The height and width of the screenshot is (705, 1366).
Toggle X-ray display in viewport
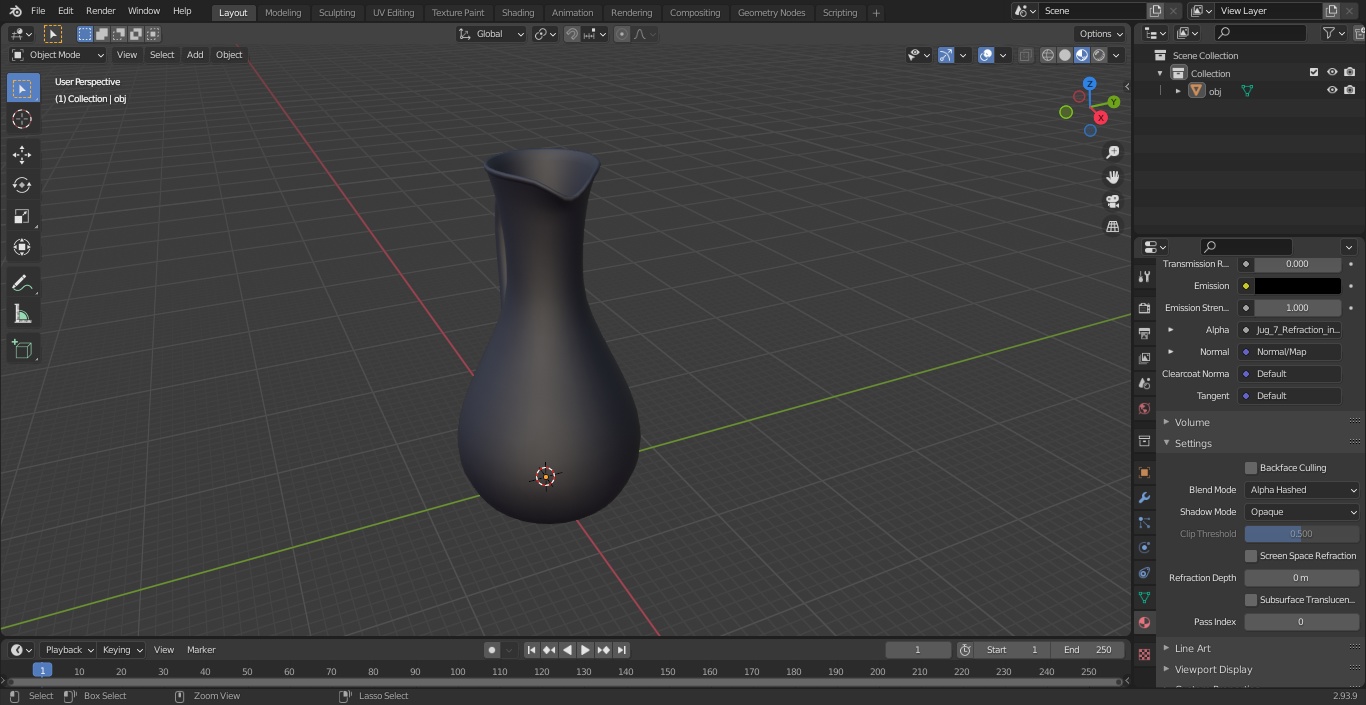pyautogui.click(x=1025, y=55)
